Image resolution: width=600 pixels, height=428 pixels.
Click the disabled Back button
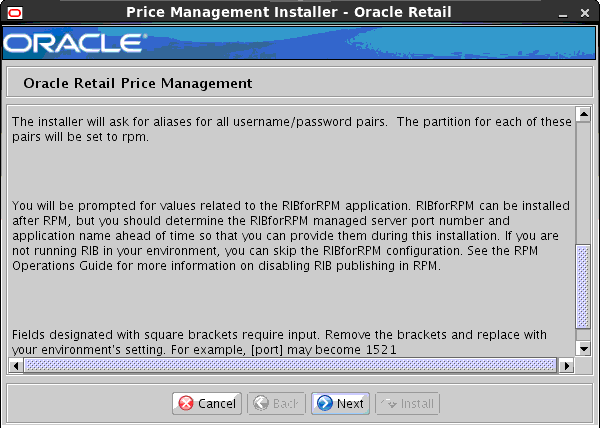pos(276,403)
